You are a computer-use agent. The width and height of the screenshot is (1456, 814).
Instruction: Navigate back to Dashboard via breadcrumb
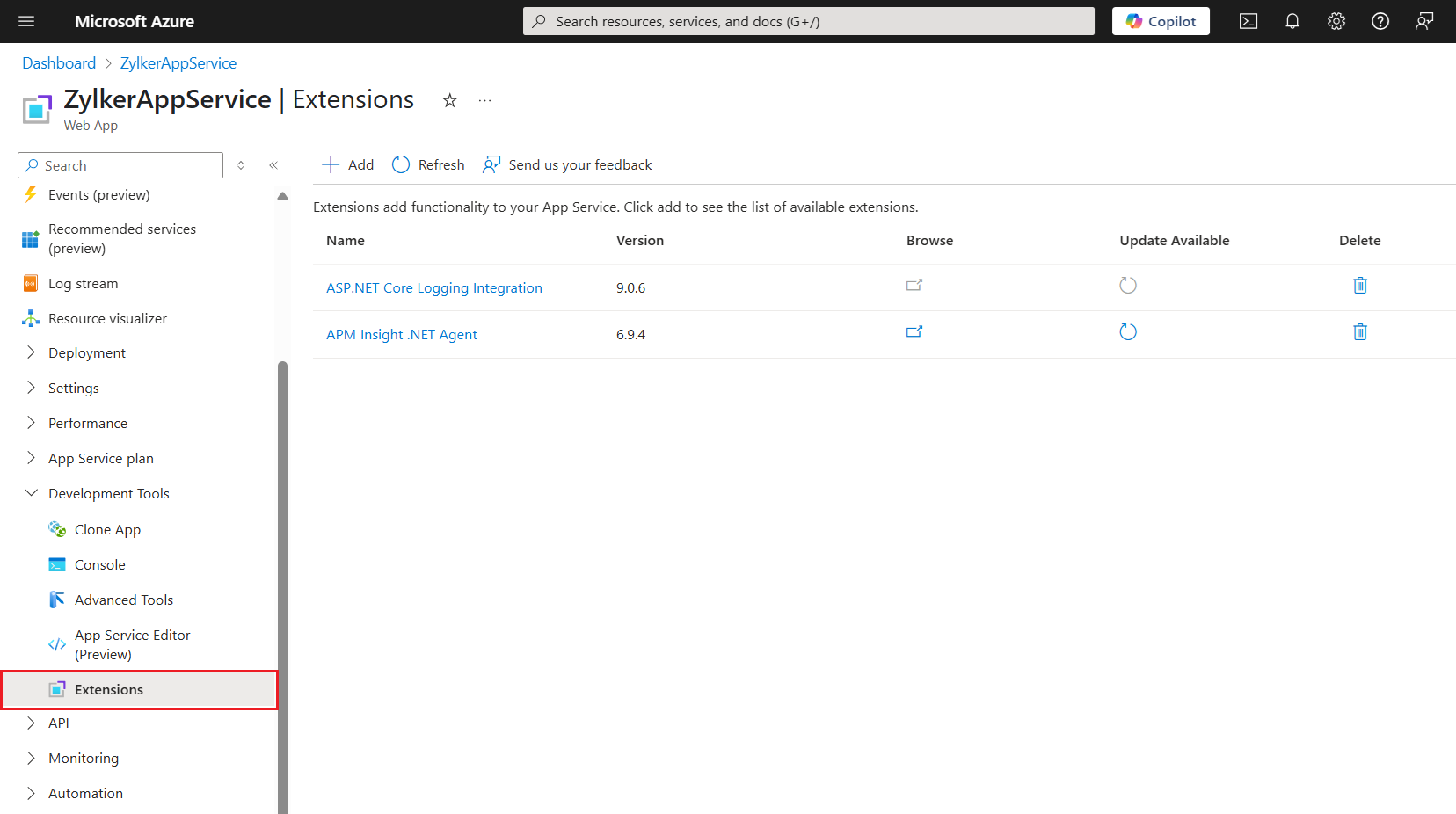point(59,62)
